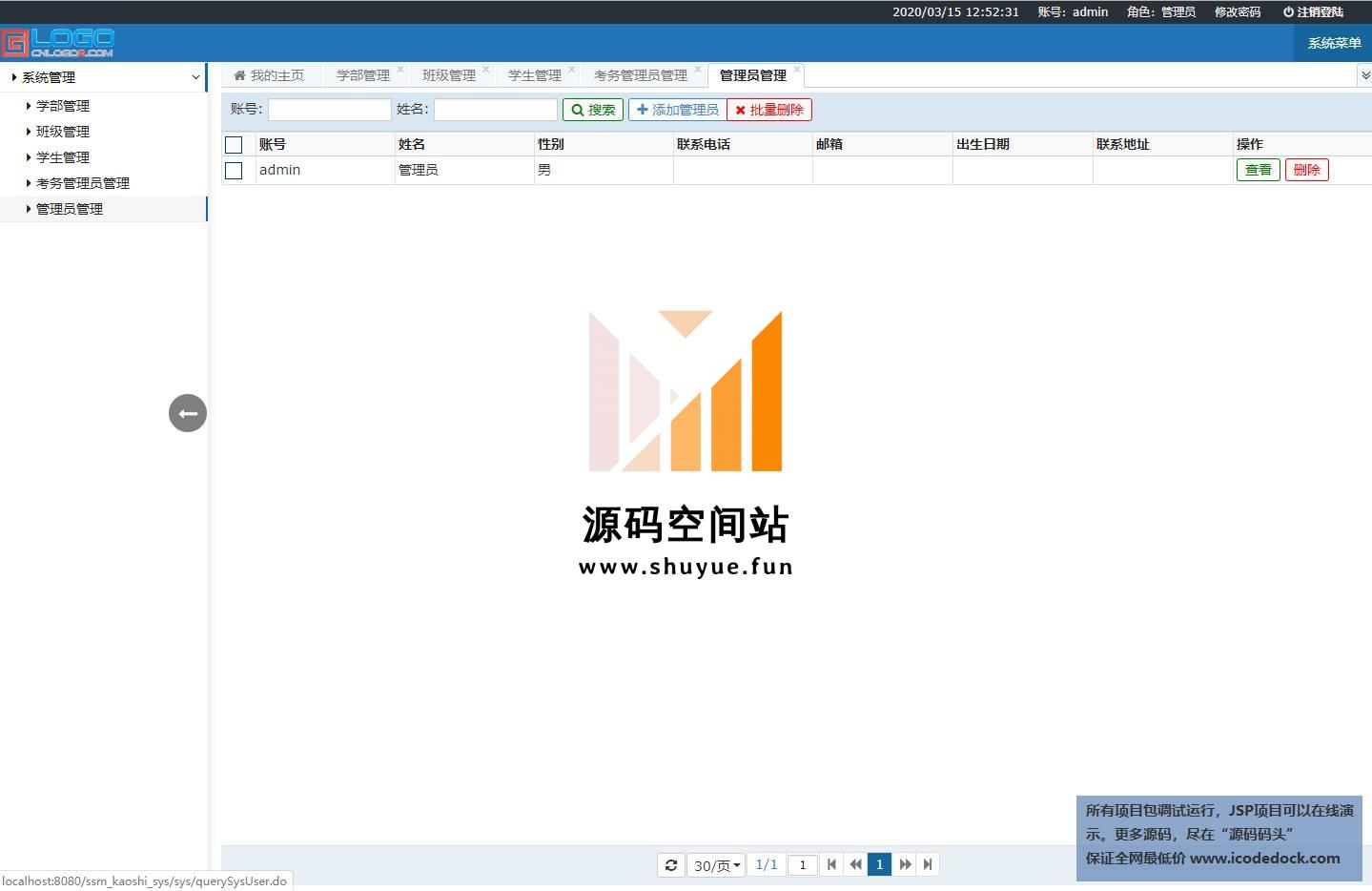Click 账号: admin text in header

[1073, 12]
